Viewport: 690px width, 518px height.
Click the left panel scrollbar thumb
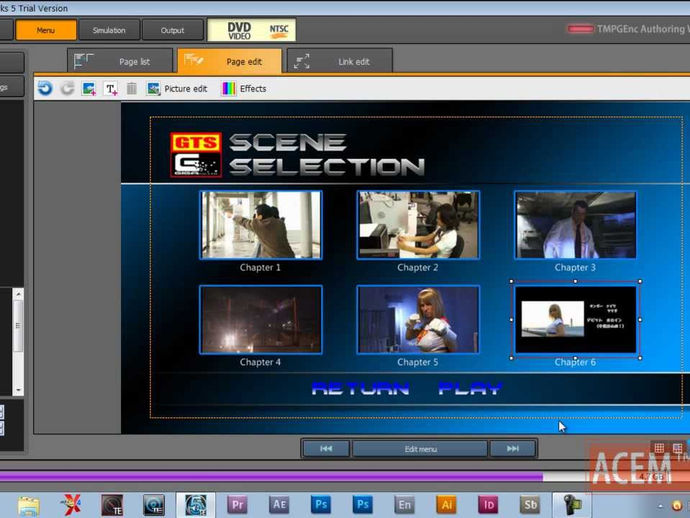click(18, 326)
